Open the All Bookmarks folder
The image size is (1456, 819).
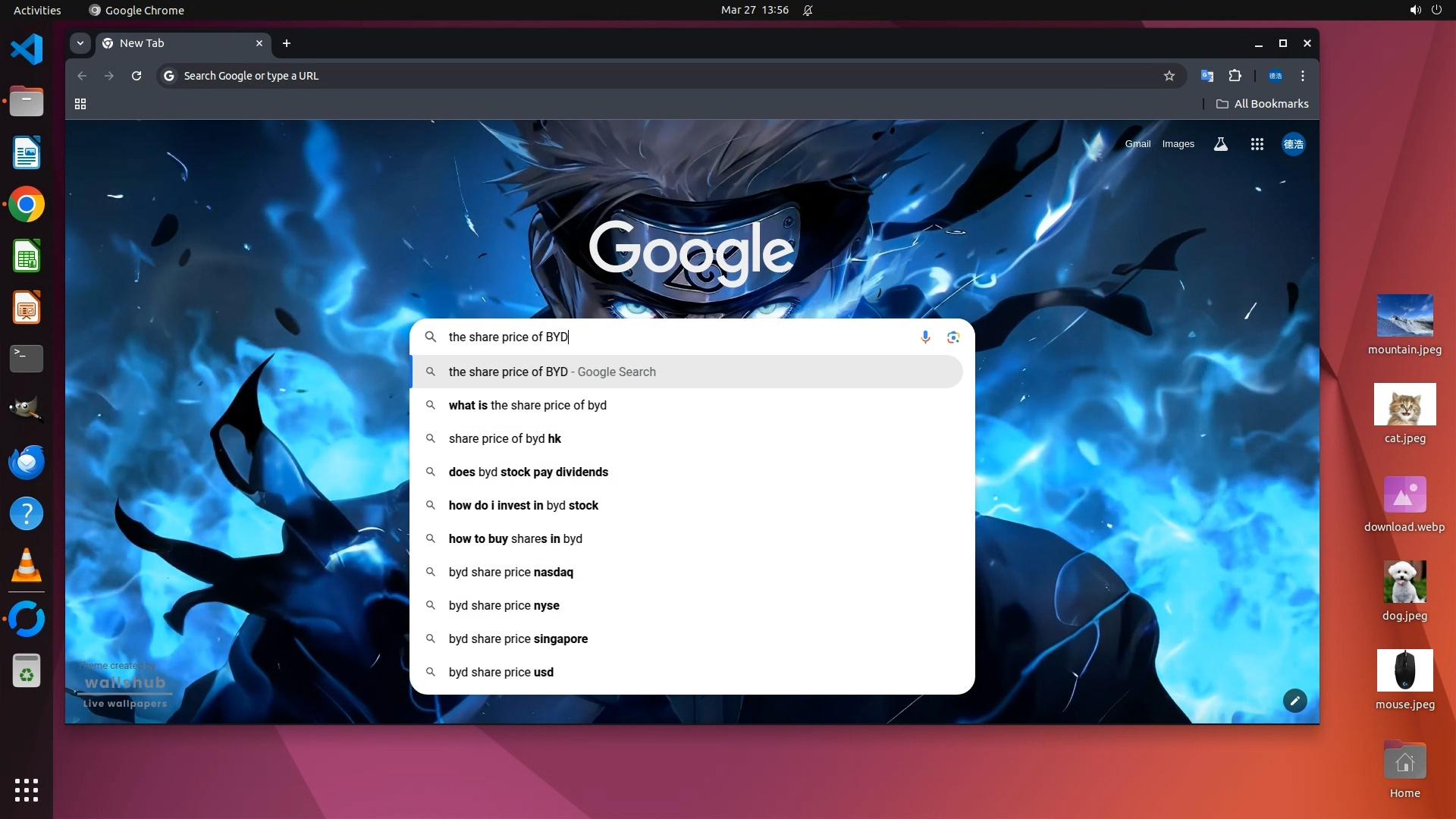pos(1262,104)
